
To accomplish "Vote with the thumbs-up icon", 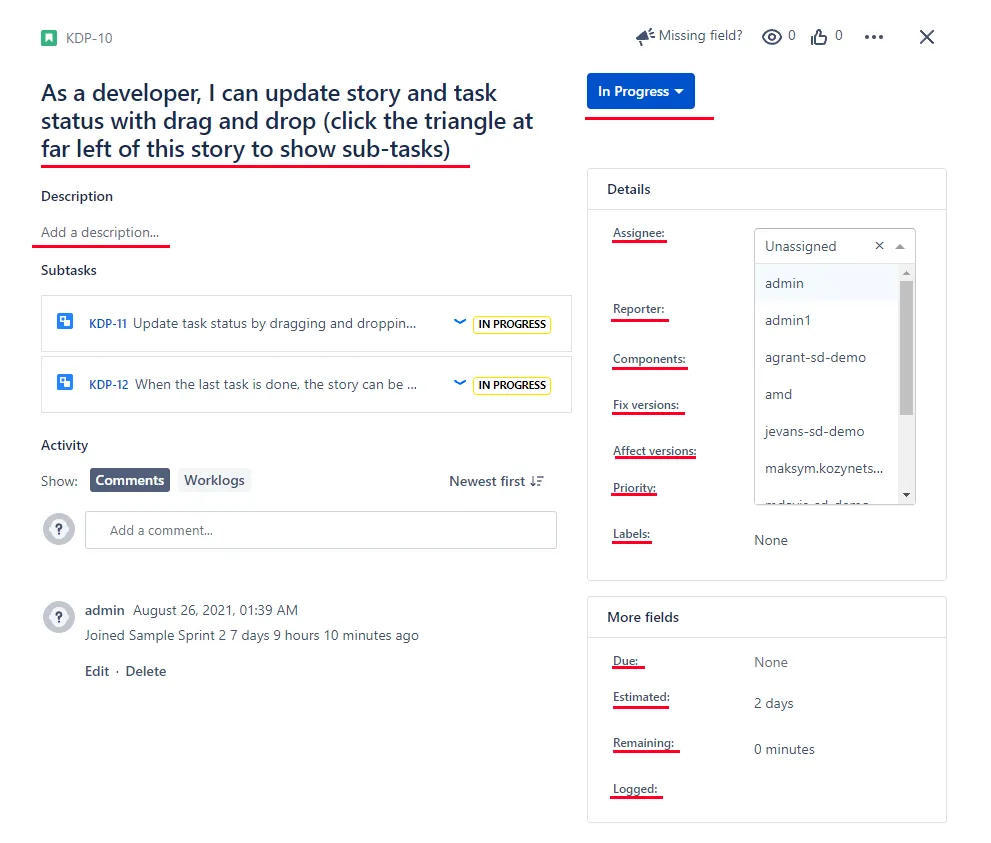I will 818,37.
